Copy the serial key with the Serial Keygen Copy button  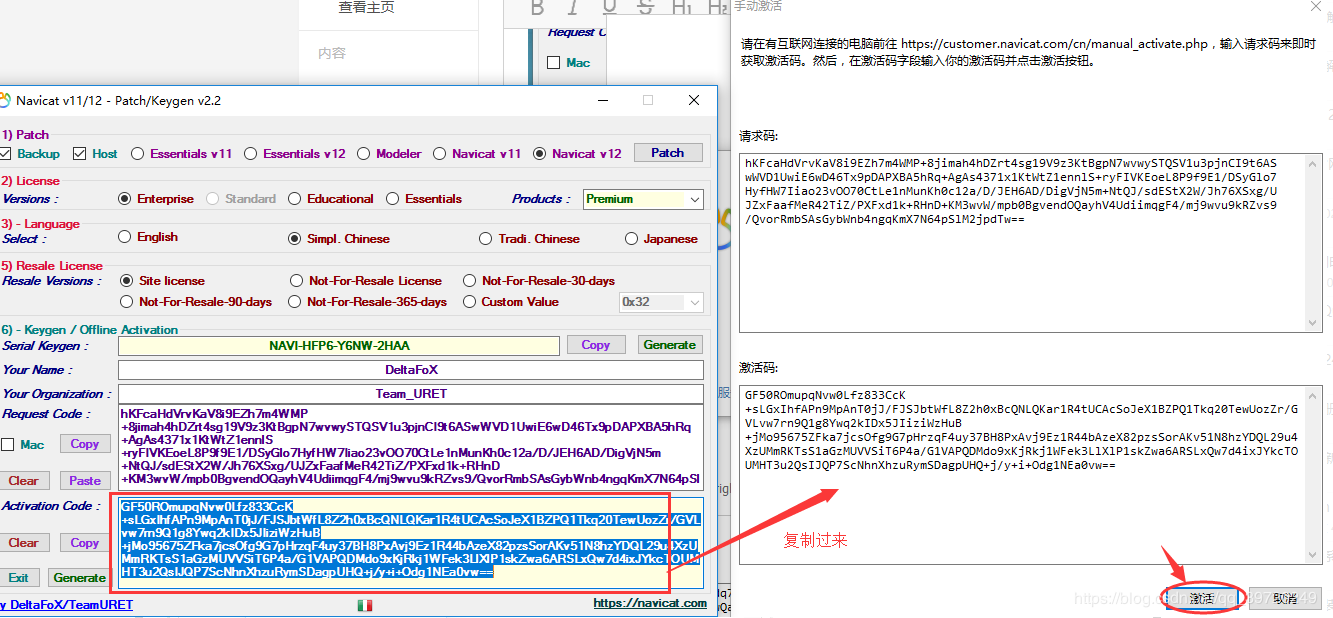pyautogui.click(x=595, y=345)
